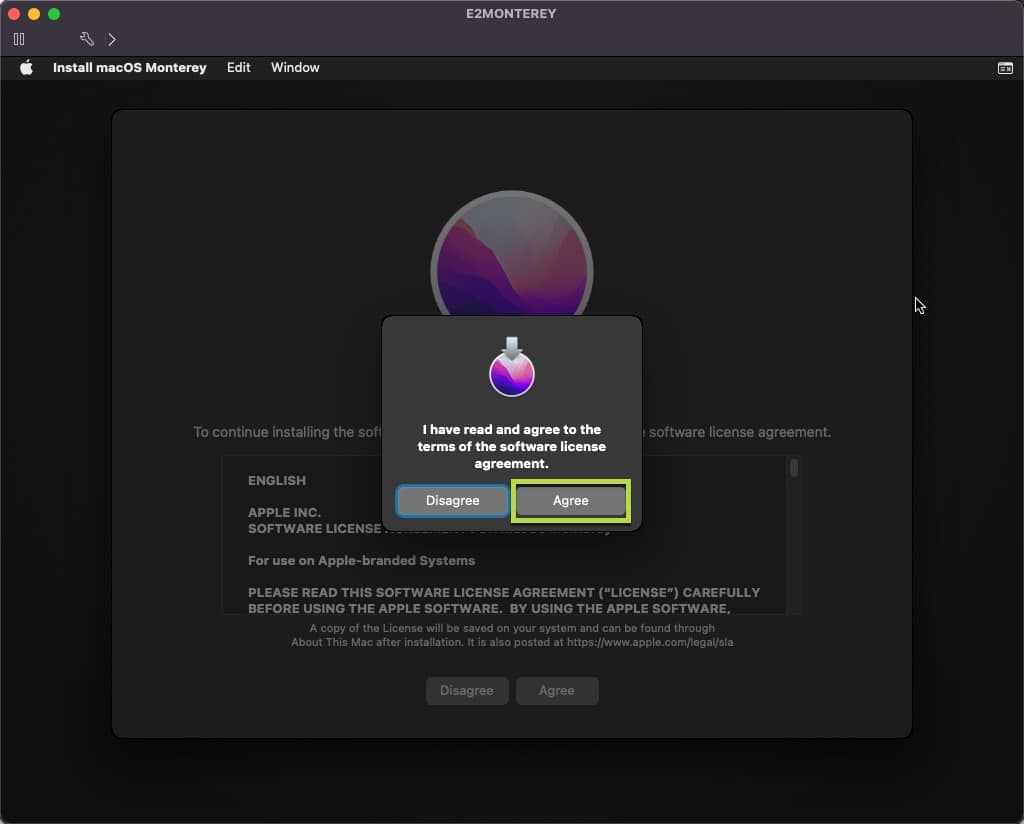Click the yellow minimize window button
This screenshot has width=1024, height=824.
[34, 14]
